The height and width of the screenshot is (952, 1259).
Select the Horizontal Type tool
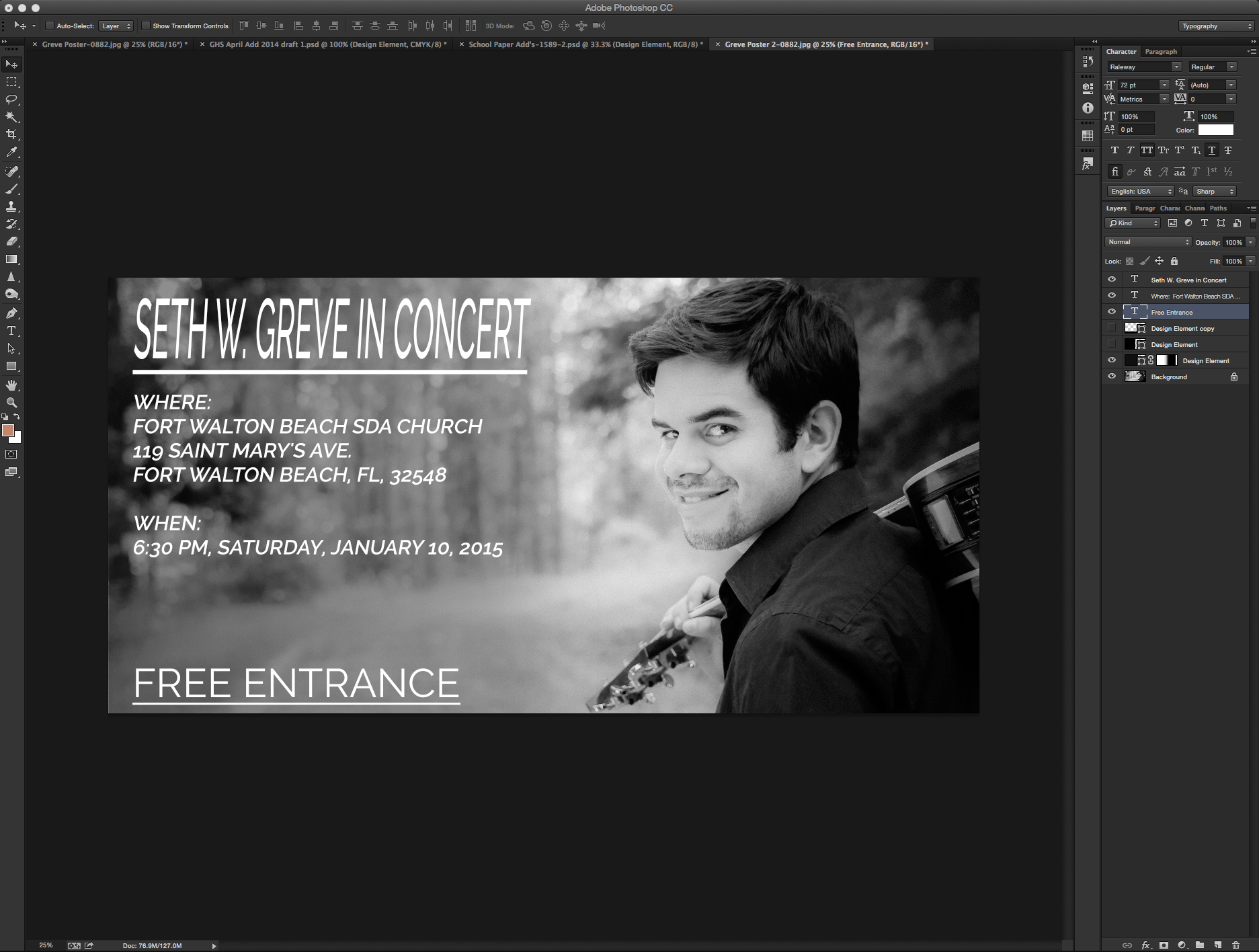point(11,331)
